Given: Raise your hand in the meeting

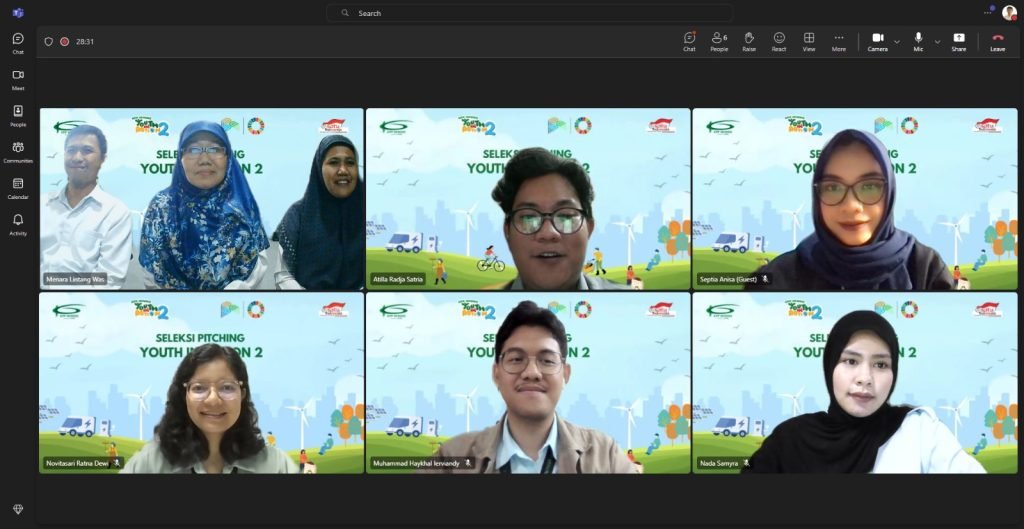Looking at the screenshot, I should 749,41.
